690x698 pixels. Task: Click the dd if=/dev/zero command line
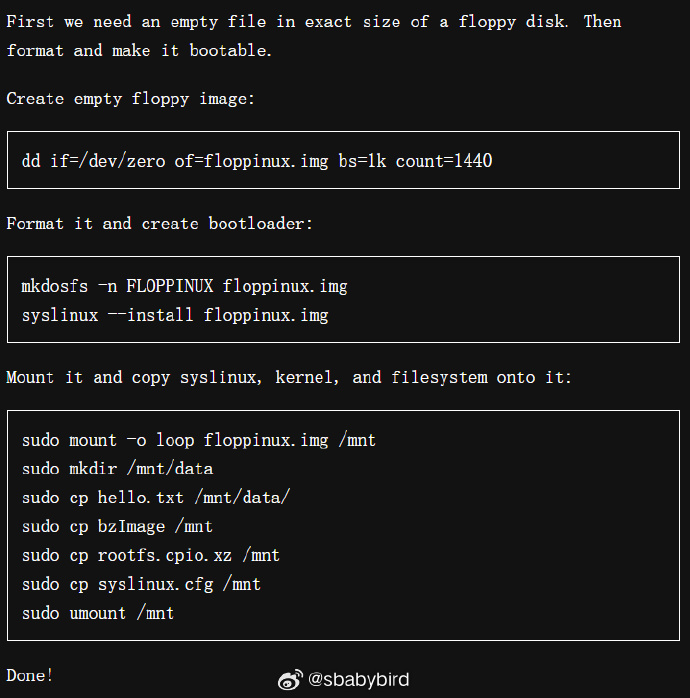[256, 160]
